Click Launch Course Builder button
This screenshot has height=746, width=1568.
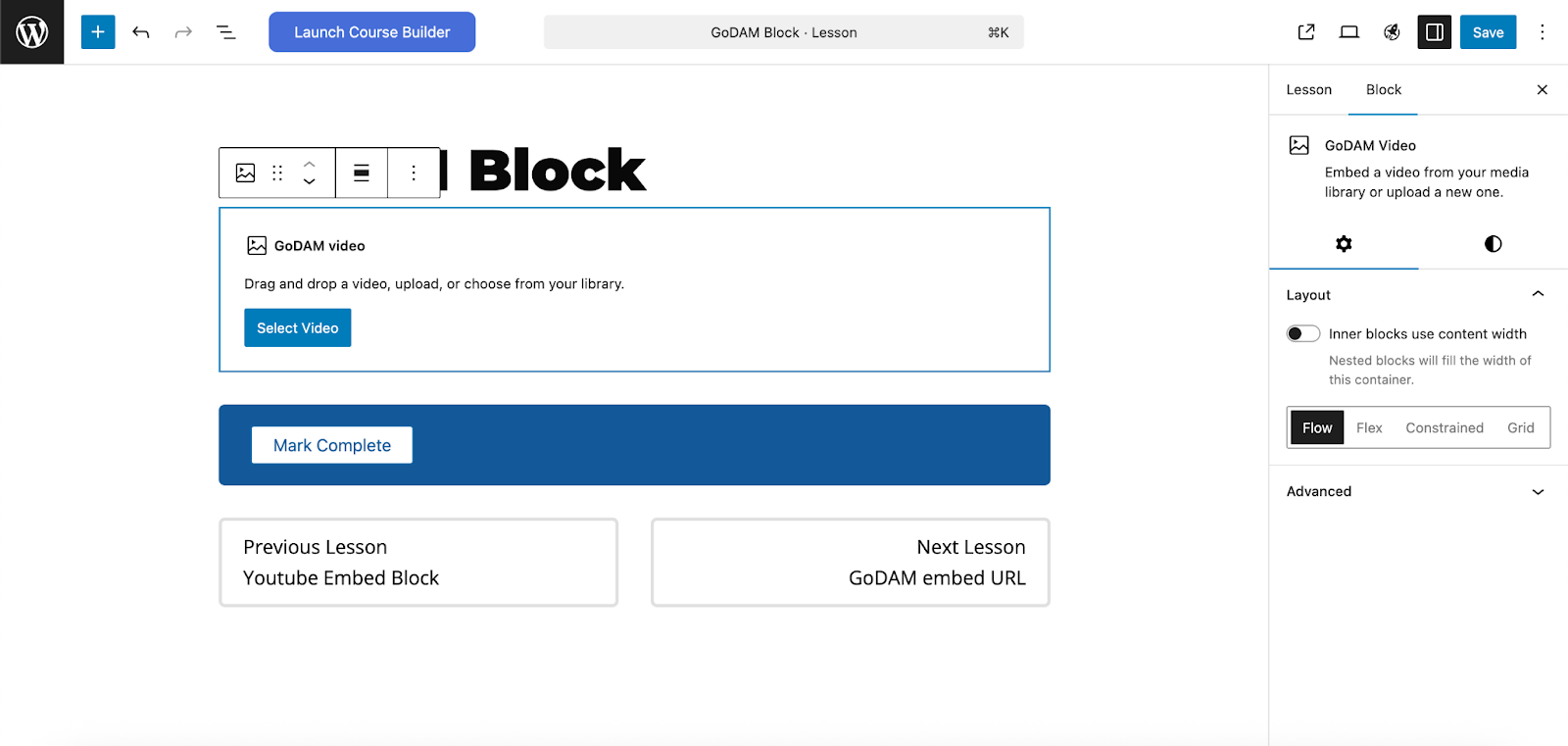point(372,32)
